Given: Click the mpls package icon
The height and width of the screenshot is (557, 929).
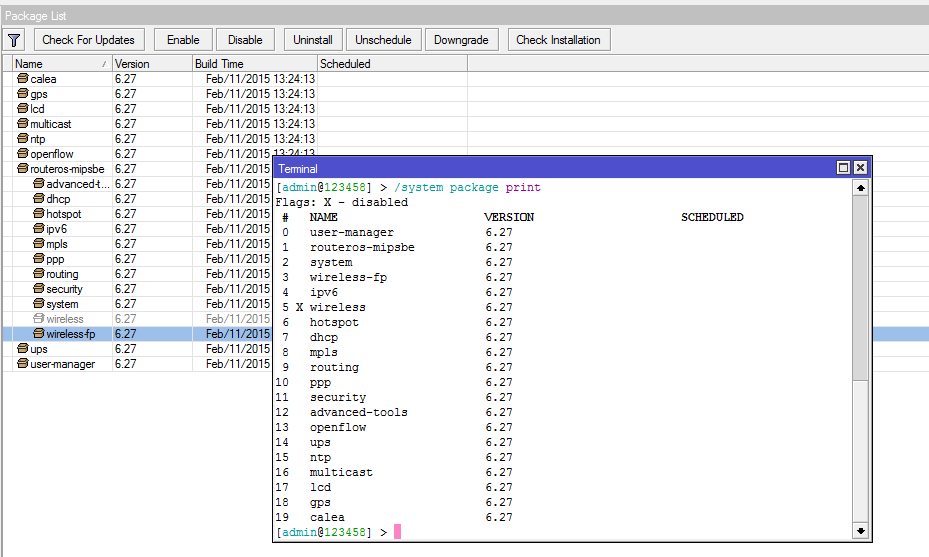Looking at the screenshot, I should [39, 244].
